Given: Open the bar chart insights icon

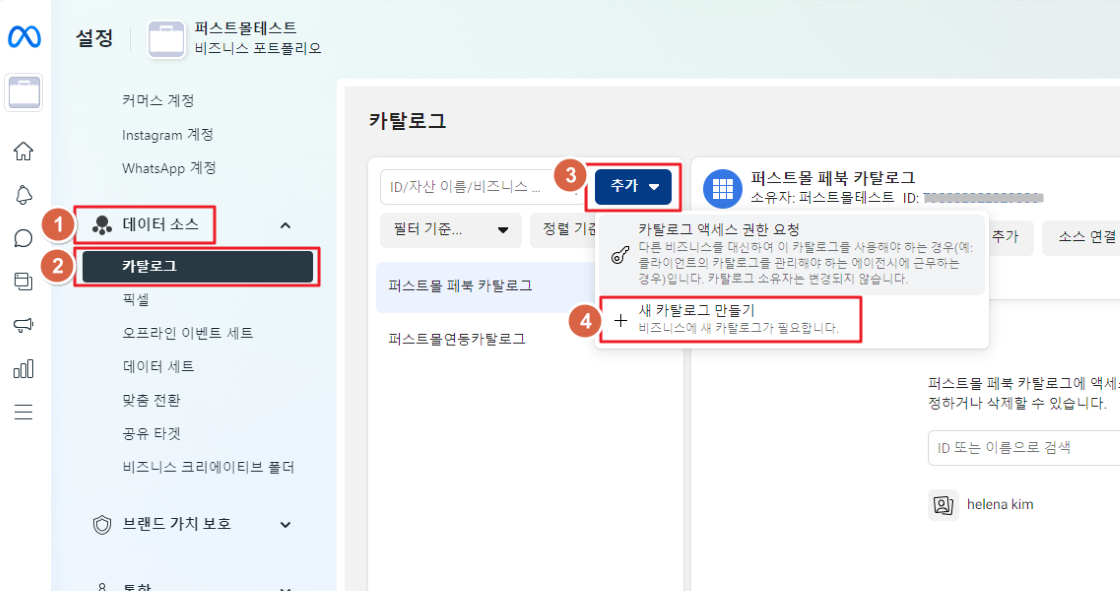Looking at the screenshot, I should (24, 369).
